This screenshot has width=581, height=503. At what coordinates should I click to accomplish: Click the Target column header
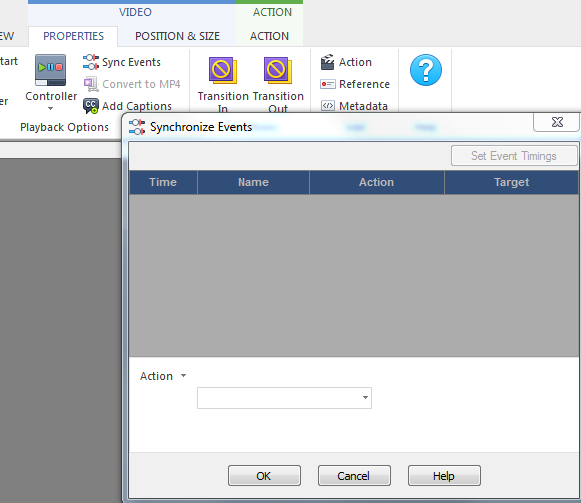511,182
